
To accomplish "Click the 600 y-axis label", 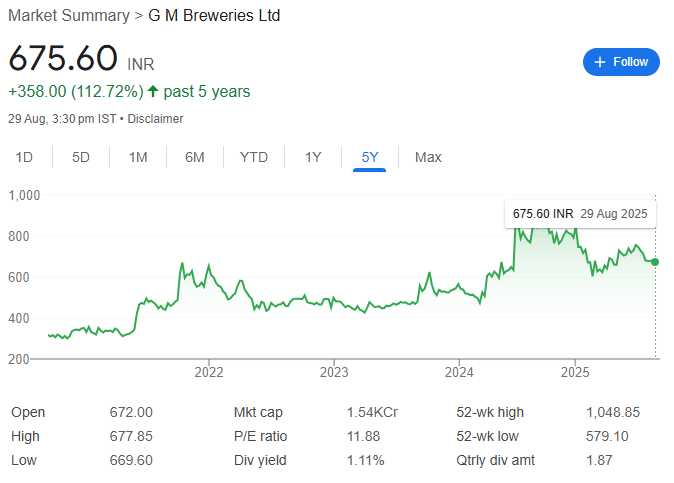I will [18, 277].
